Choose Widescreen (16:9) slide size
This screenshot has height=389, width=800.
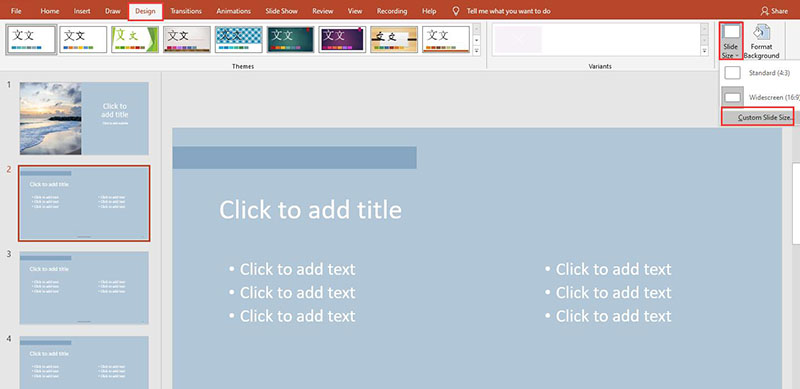pos(760,97)
